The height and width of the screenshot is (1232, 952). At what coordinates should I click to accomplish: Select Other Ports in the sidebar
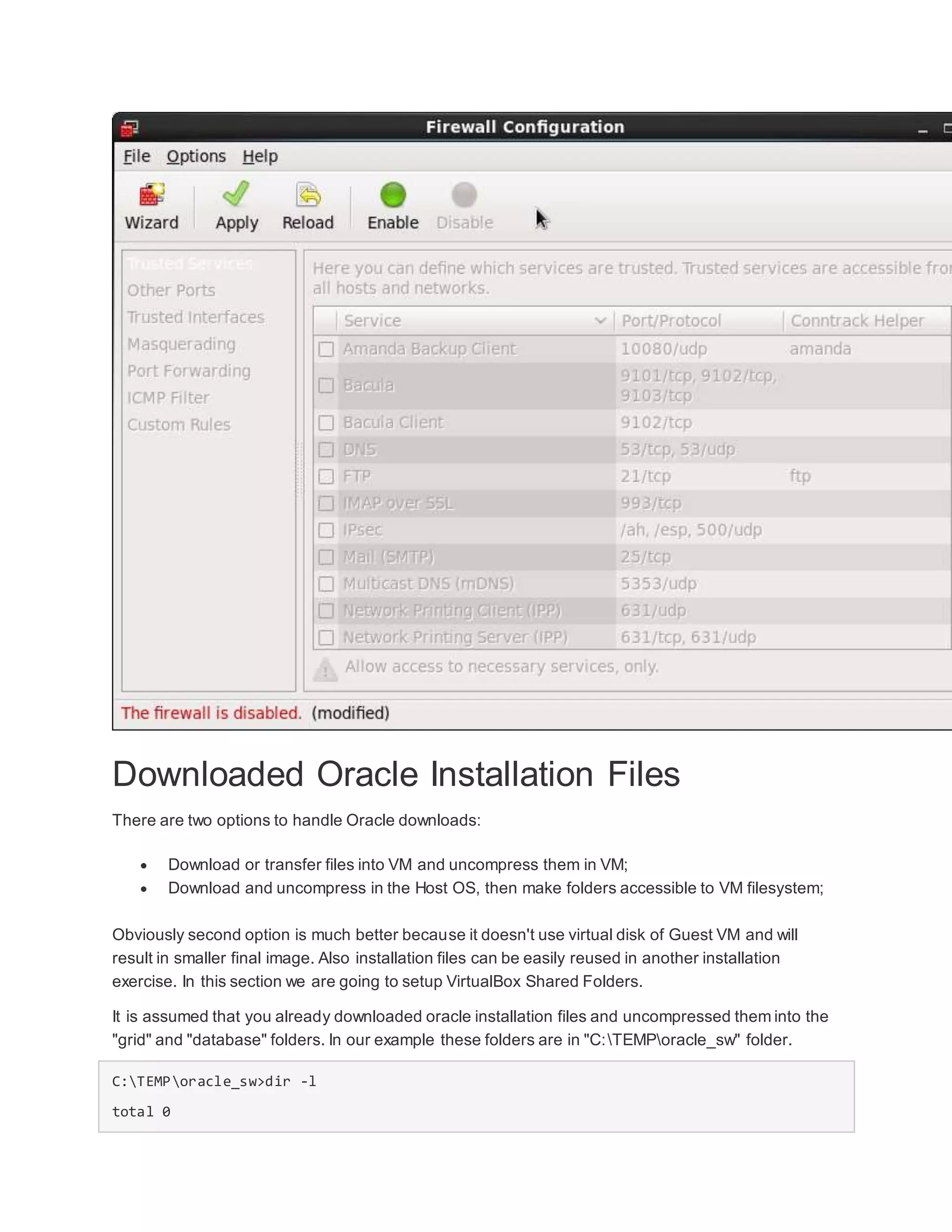(171, 290)
